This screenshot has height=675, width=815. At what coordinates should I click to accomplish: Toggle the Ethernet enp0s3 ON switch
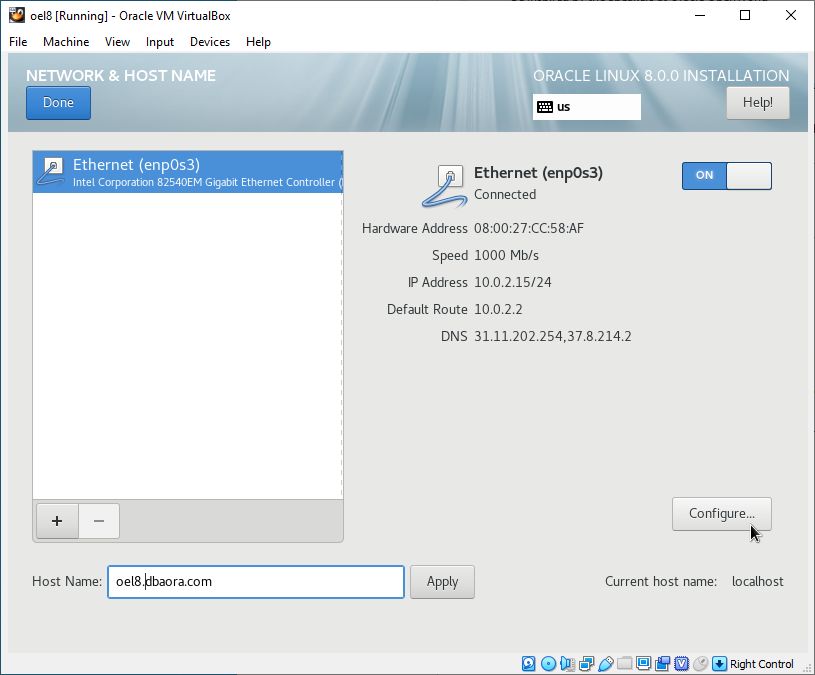coord(727,176)
